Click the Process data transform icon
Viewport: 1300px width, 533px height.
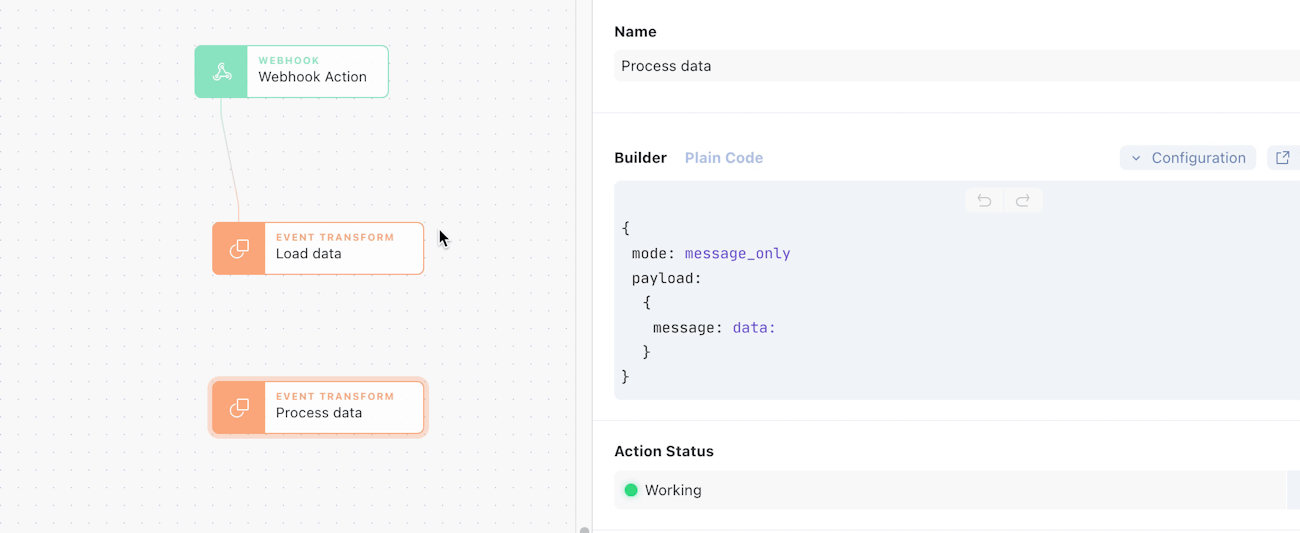[x=239, y=408]
